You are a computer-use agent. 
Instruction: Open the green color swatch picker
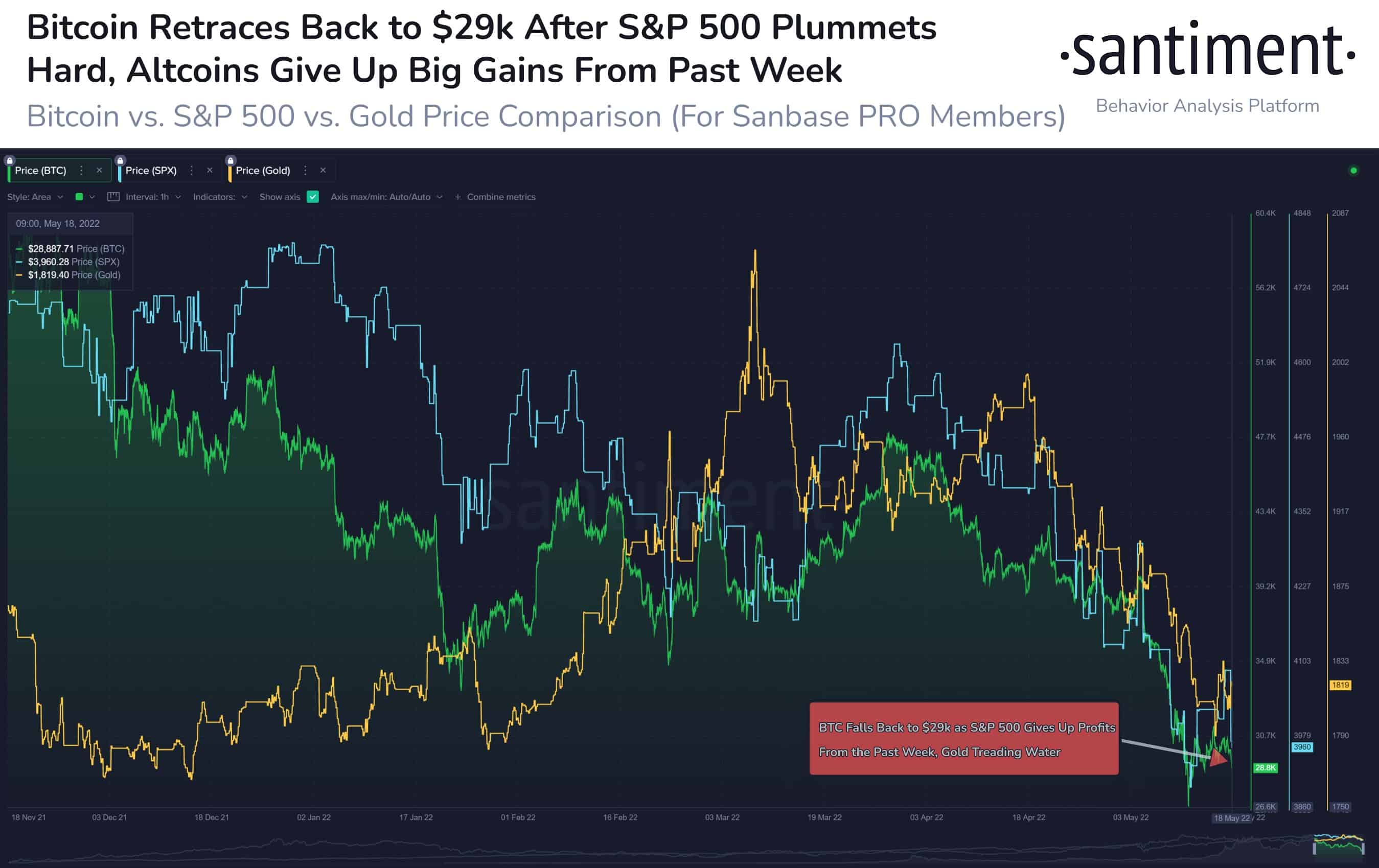pyautogui.click(x=85, y=196)
